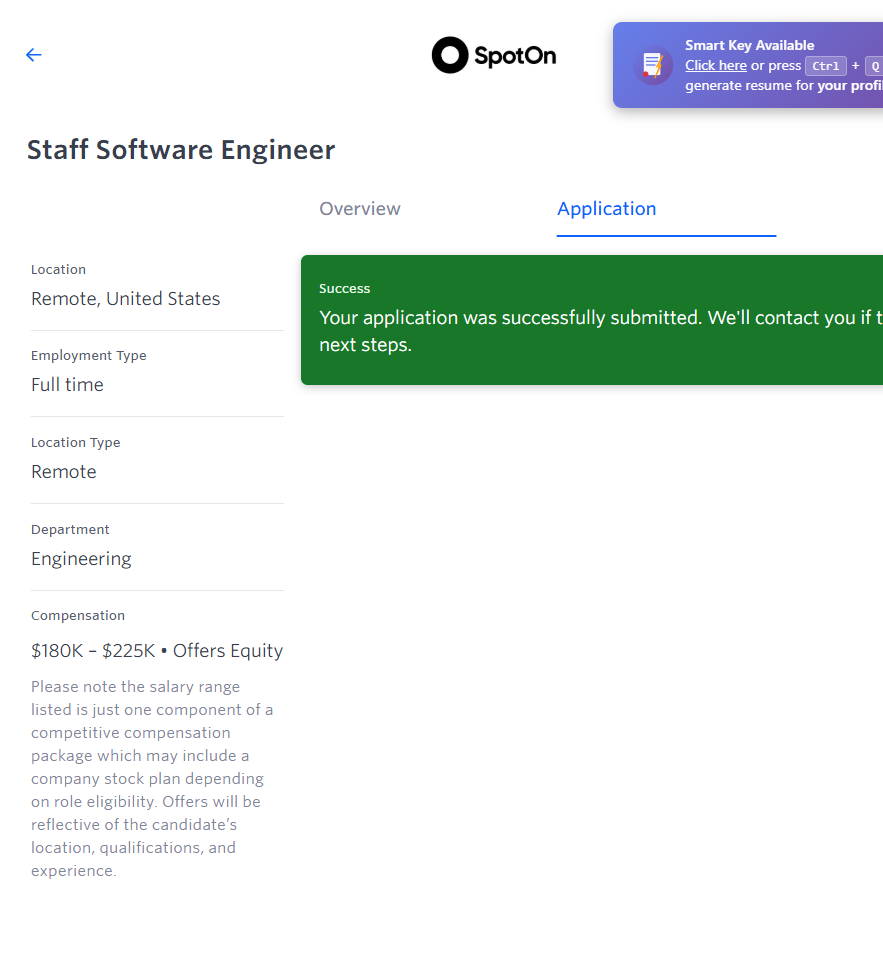883x975 pixels.
Task: Click the green Success banner title
Action: [345, 289]
